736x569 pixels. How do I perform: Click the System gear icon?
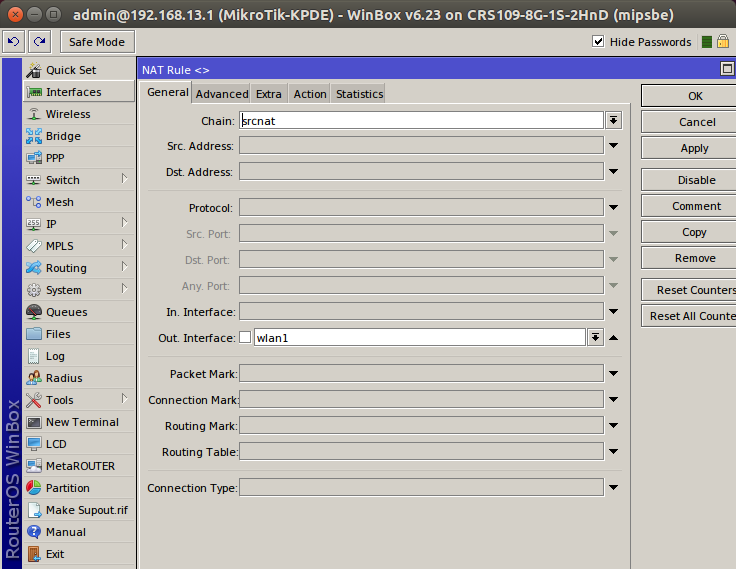tap(34, 290)
